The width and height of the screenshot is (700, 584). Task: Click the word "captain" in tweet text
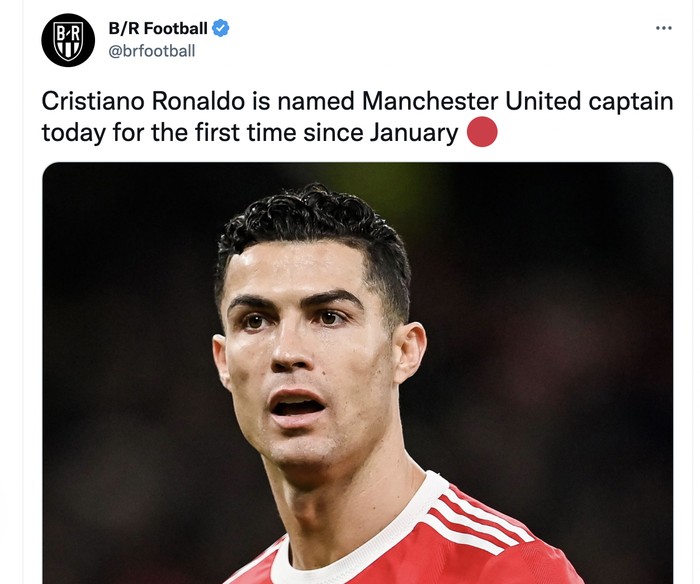coord(631,102)
